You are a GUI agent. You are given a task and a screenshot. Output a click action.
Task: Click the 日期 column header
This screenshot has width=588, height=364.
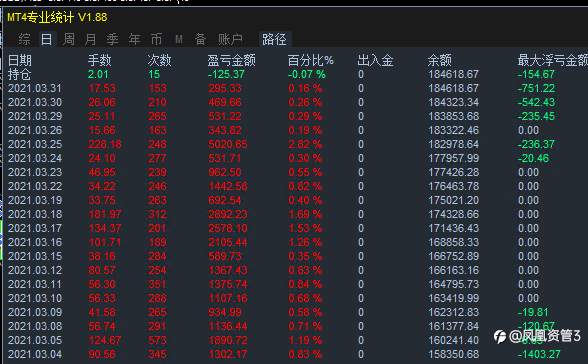pos(20,60)
